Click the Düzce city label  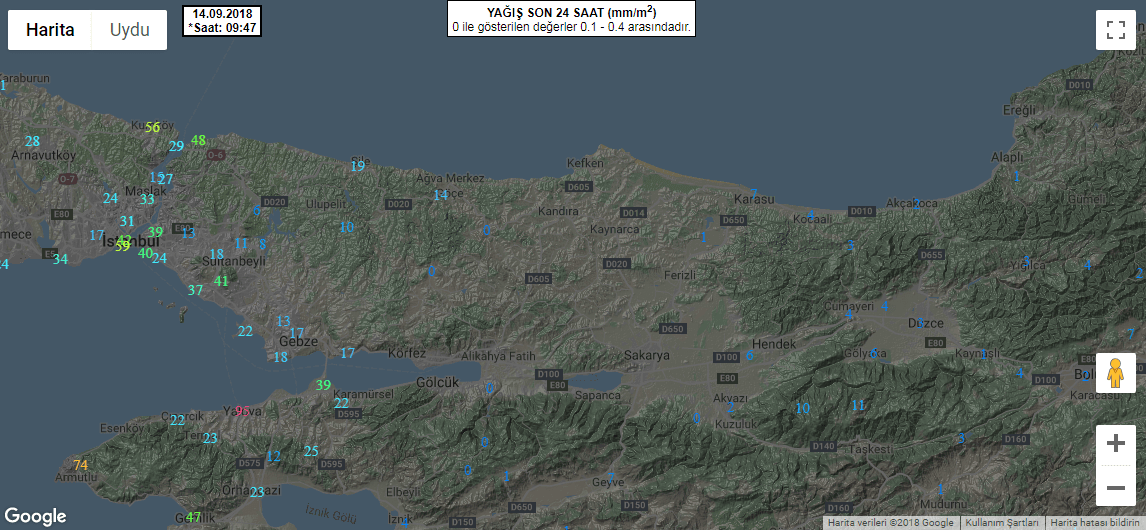[x=926, y=323]
